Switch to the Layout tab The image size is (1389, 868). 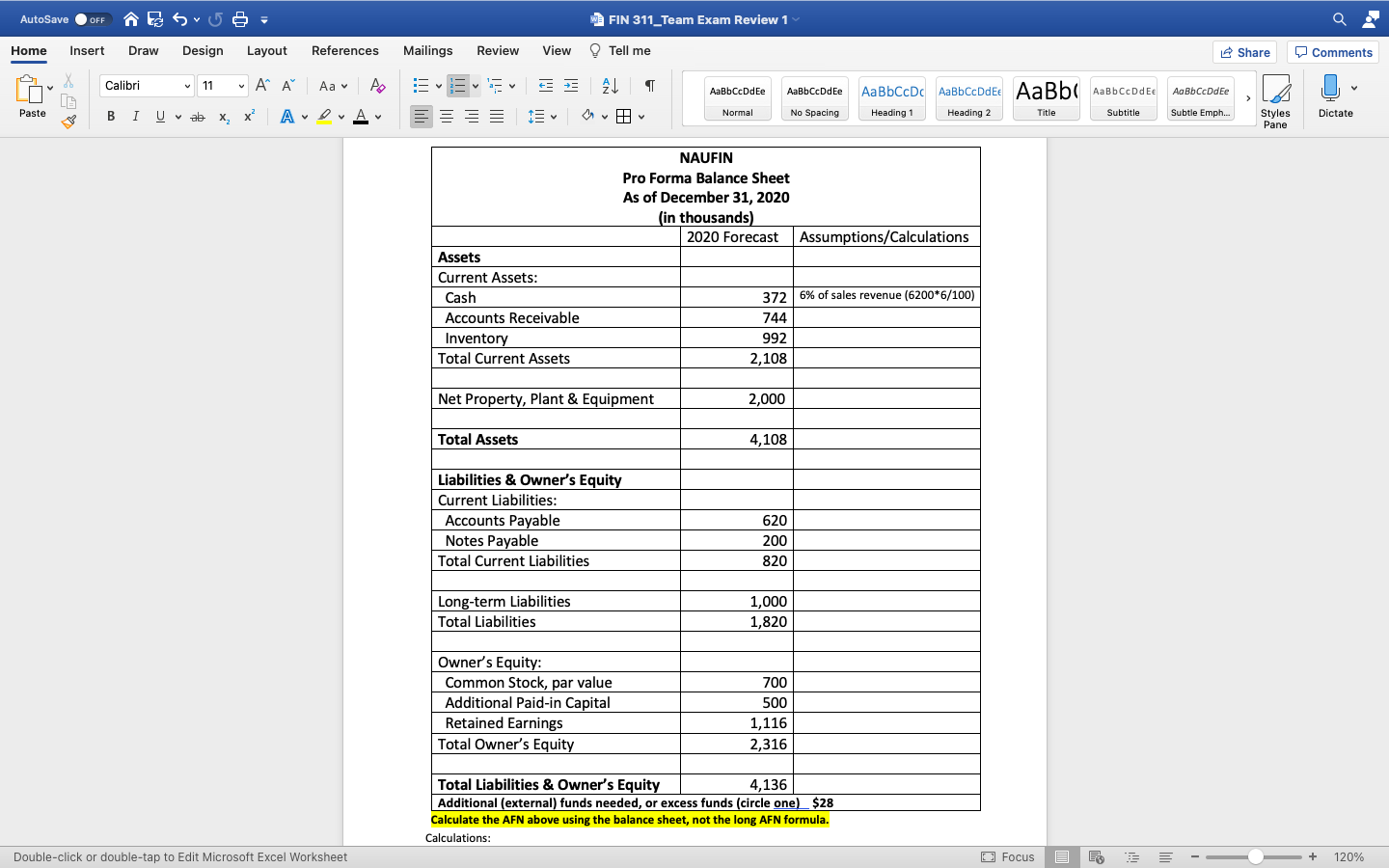pyautogui.click(x=267, y=51)
